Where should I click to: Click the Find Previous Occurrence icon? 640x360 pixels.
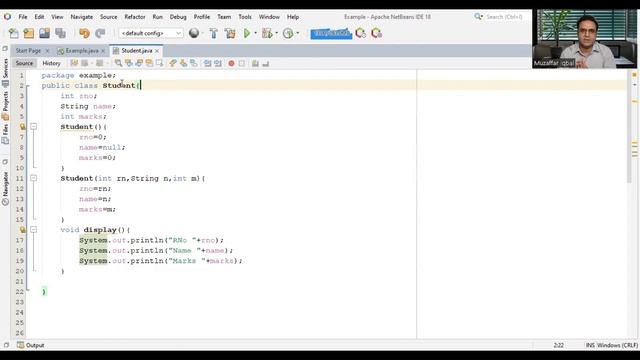pos(129,63)
